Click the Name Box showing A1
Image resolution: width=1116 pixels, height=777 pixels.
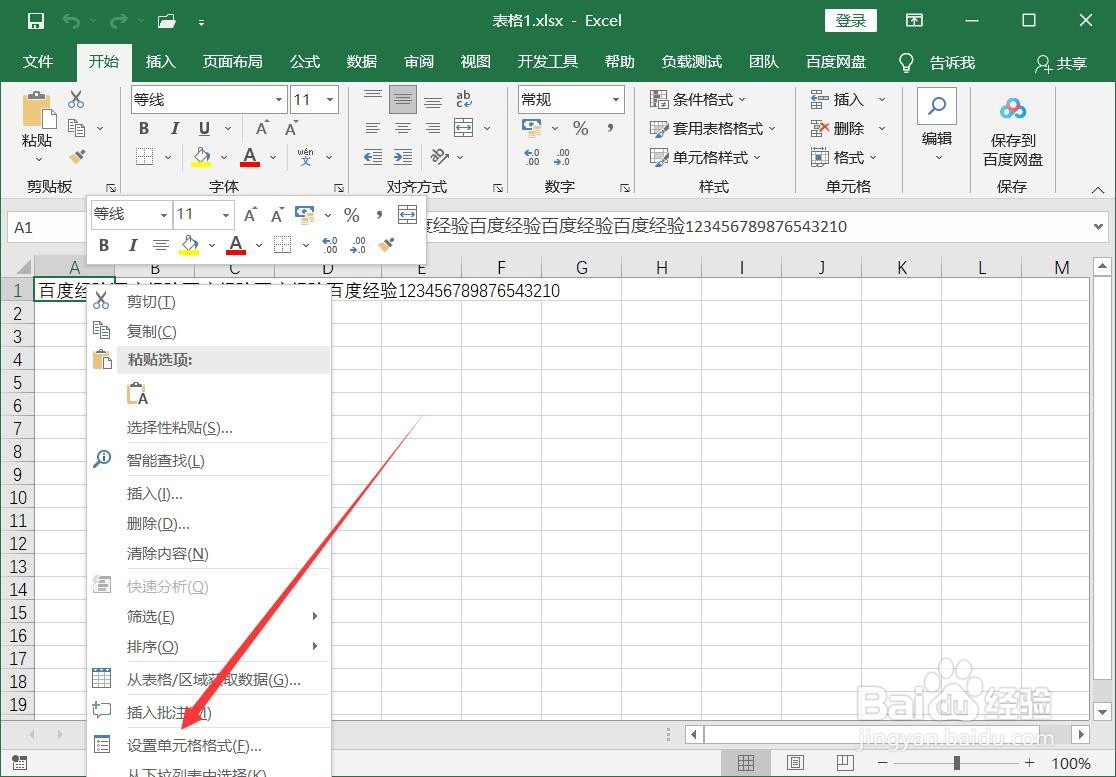(46, 228)
